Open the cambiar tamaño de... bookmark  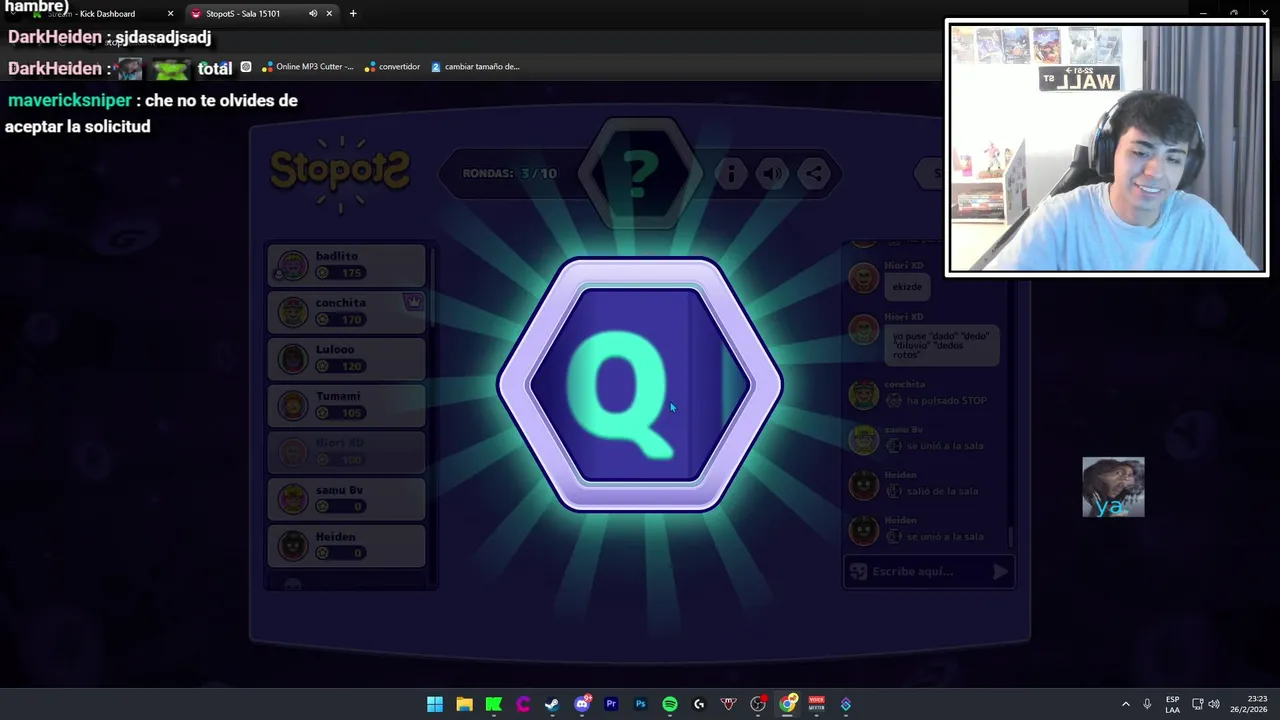(x=475, y=67)
